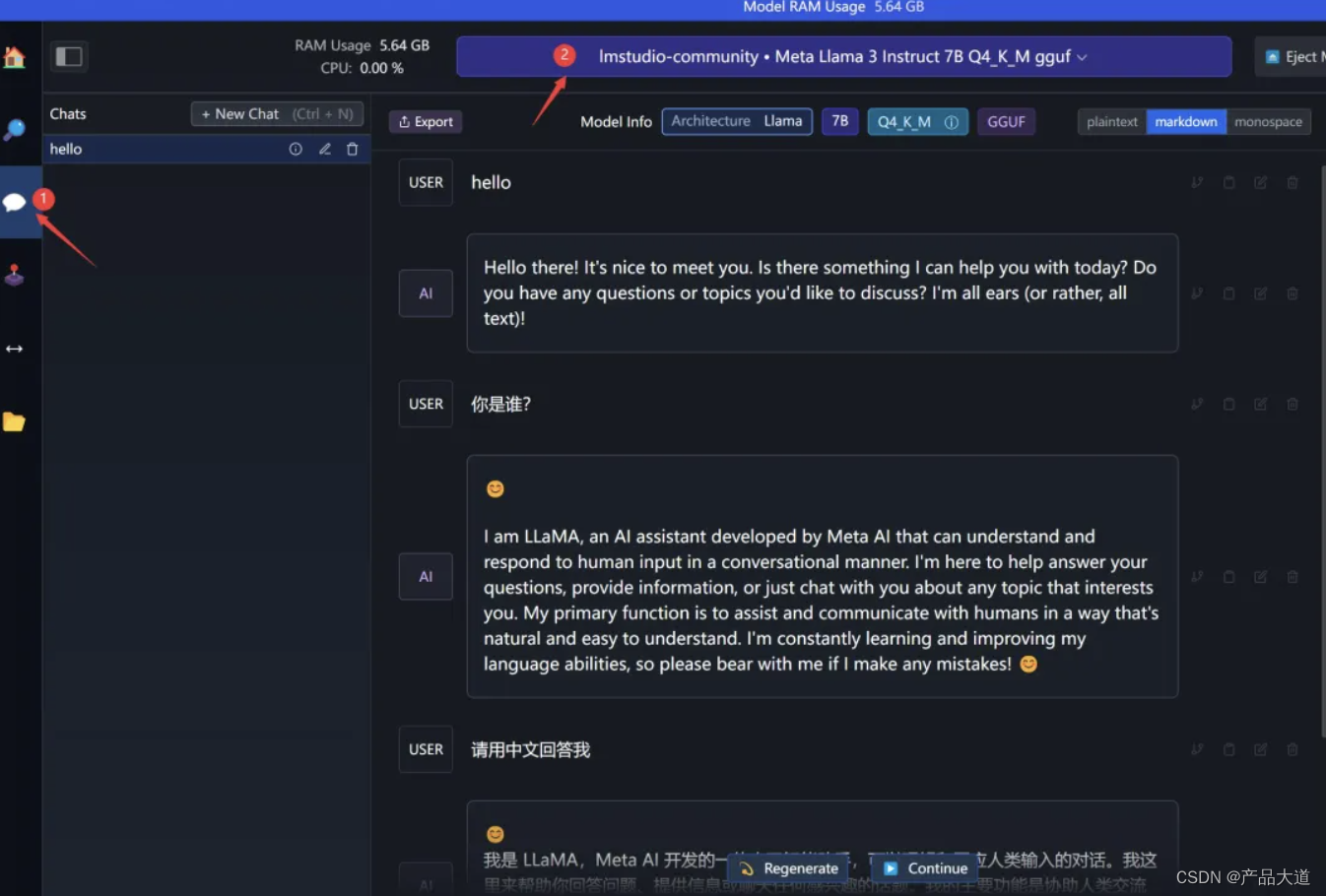Open the AI Chat speech bubble tab
This screenshot has height=896, width=1326.
point(15,202)
